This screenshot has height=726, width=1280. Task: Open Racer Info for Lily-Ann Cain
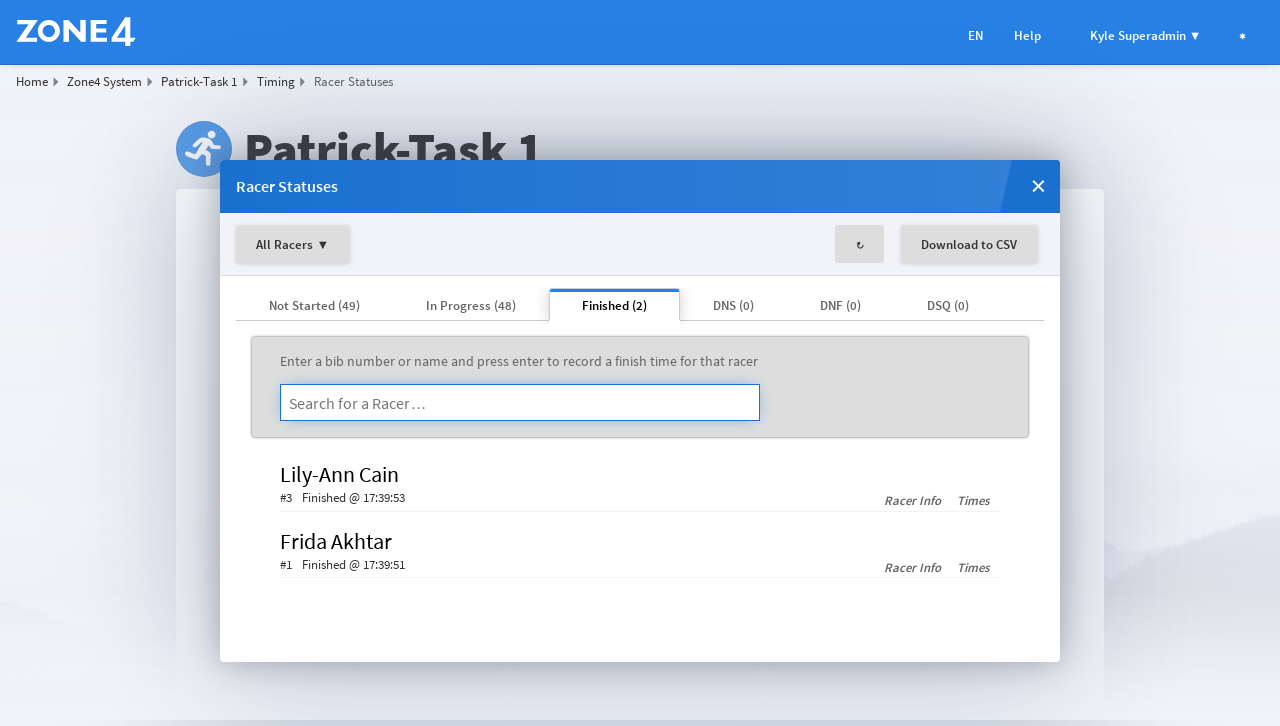pyautogui.click(x=912, y=501)
